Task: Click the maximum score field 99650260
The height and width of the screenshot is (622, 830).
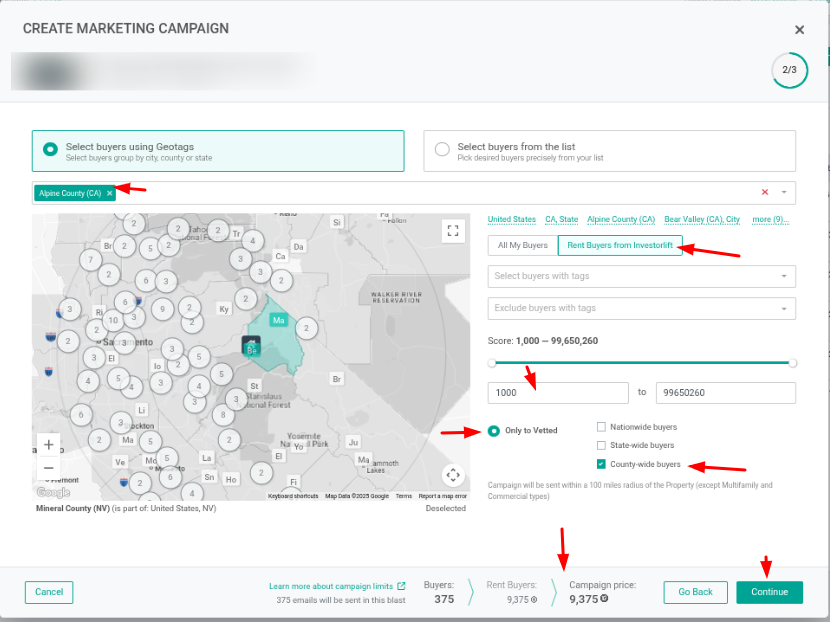Action: (x=726, y=393)
